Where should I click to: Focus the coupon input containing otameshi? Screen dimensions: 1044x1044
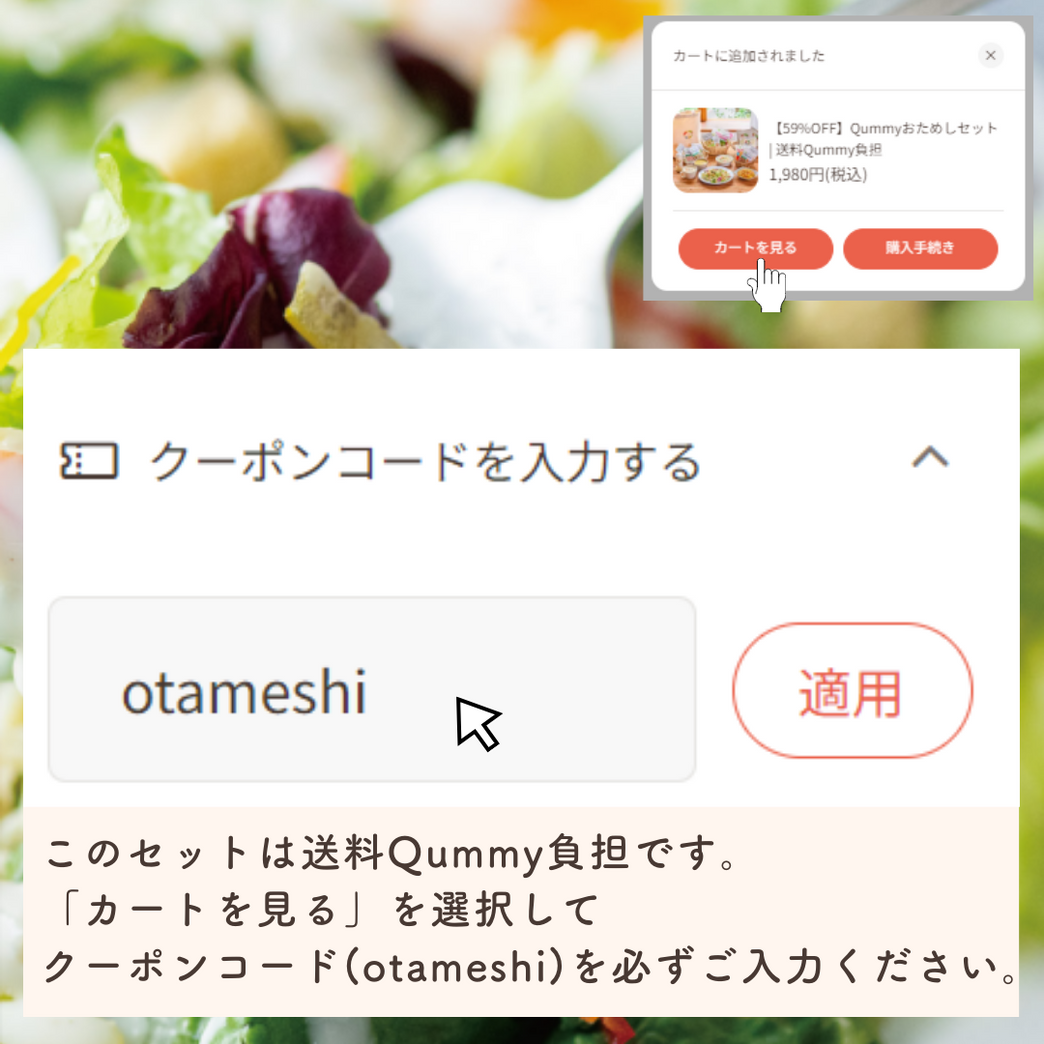(372, 689)
